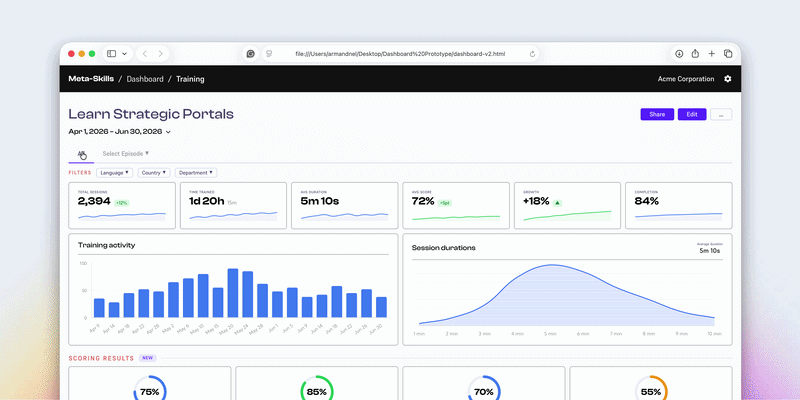Open the Language filter dropdown
The height and width of the screenshot is (400, 800).
pos(114,173)
